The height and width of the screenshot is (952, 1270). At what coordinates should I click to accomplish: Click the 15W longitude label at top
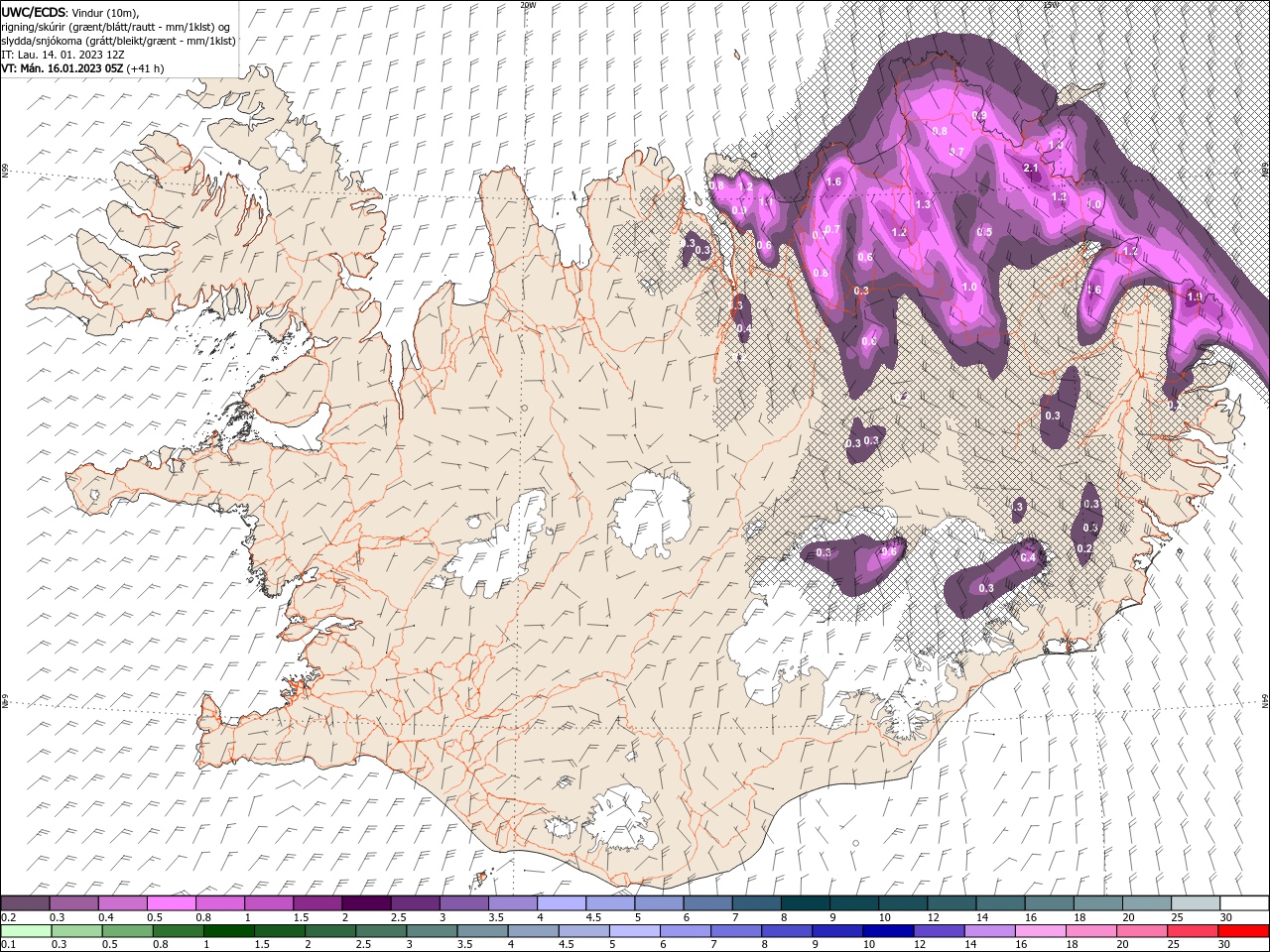[1050, 5]
